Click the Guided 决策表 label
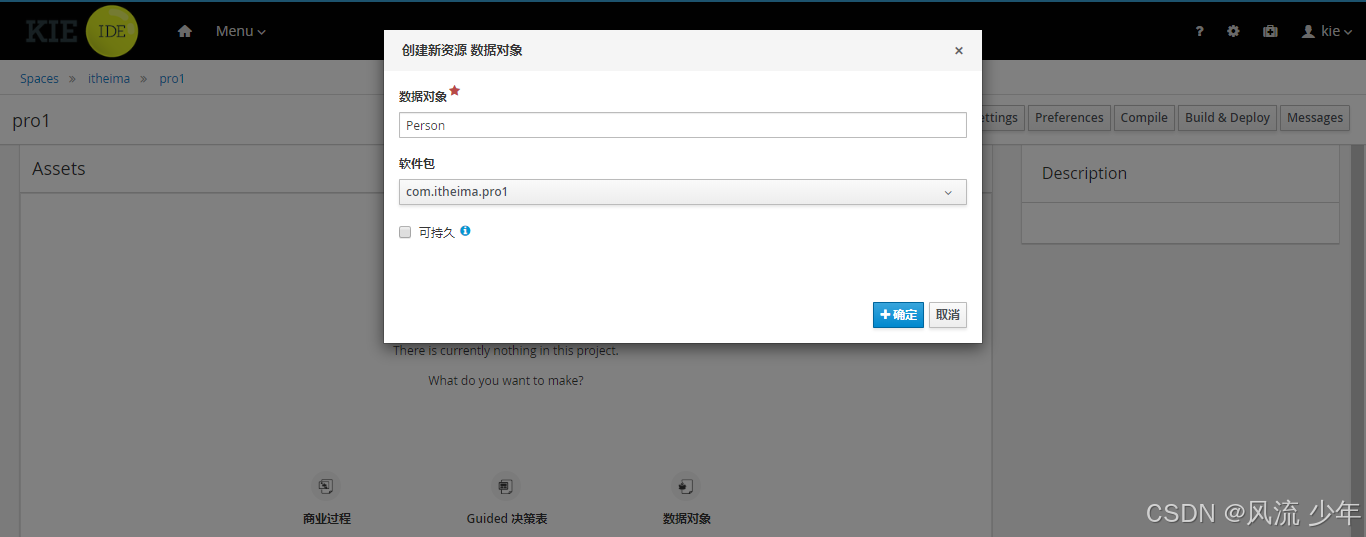Screen dimensions: 1366x537 [507, 519]
